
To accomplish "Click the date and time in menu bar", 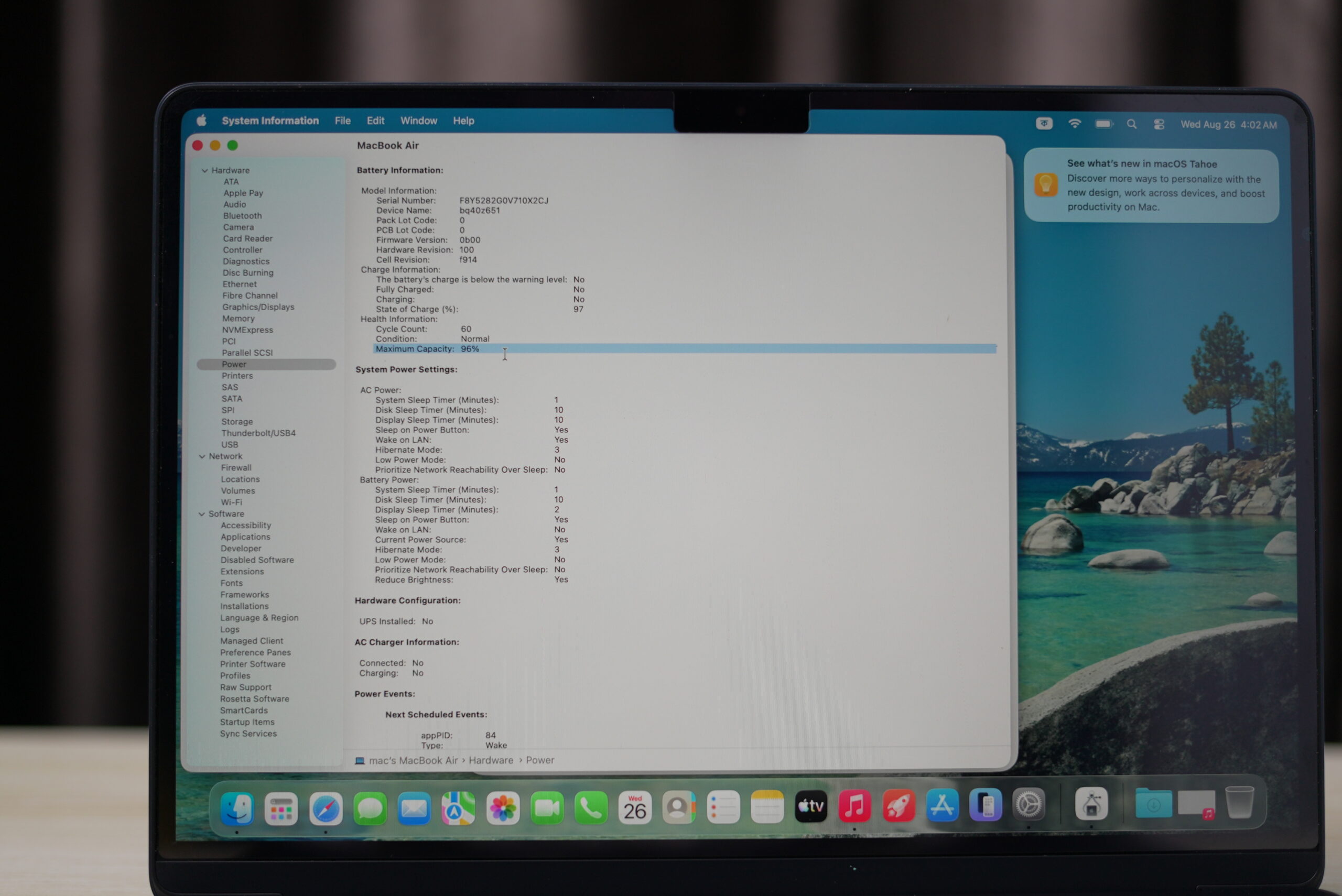I will (1228, 125).
